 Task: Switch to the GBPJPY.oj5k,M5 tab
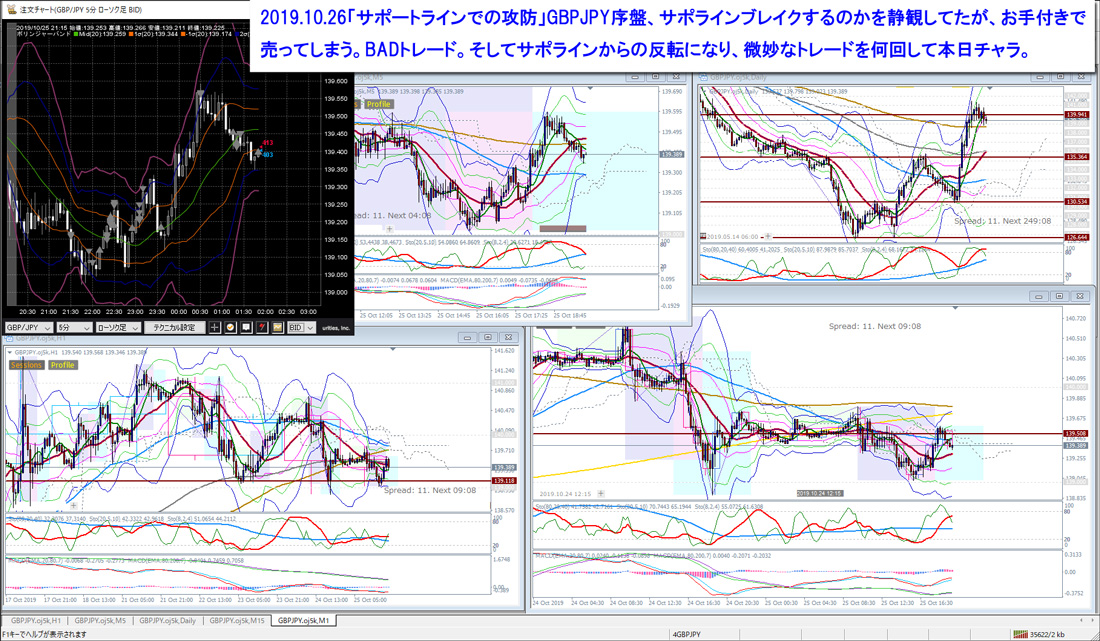point(100,620)
